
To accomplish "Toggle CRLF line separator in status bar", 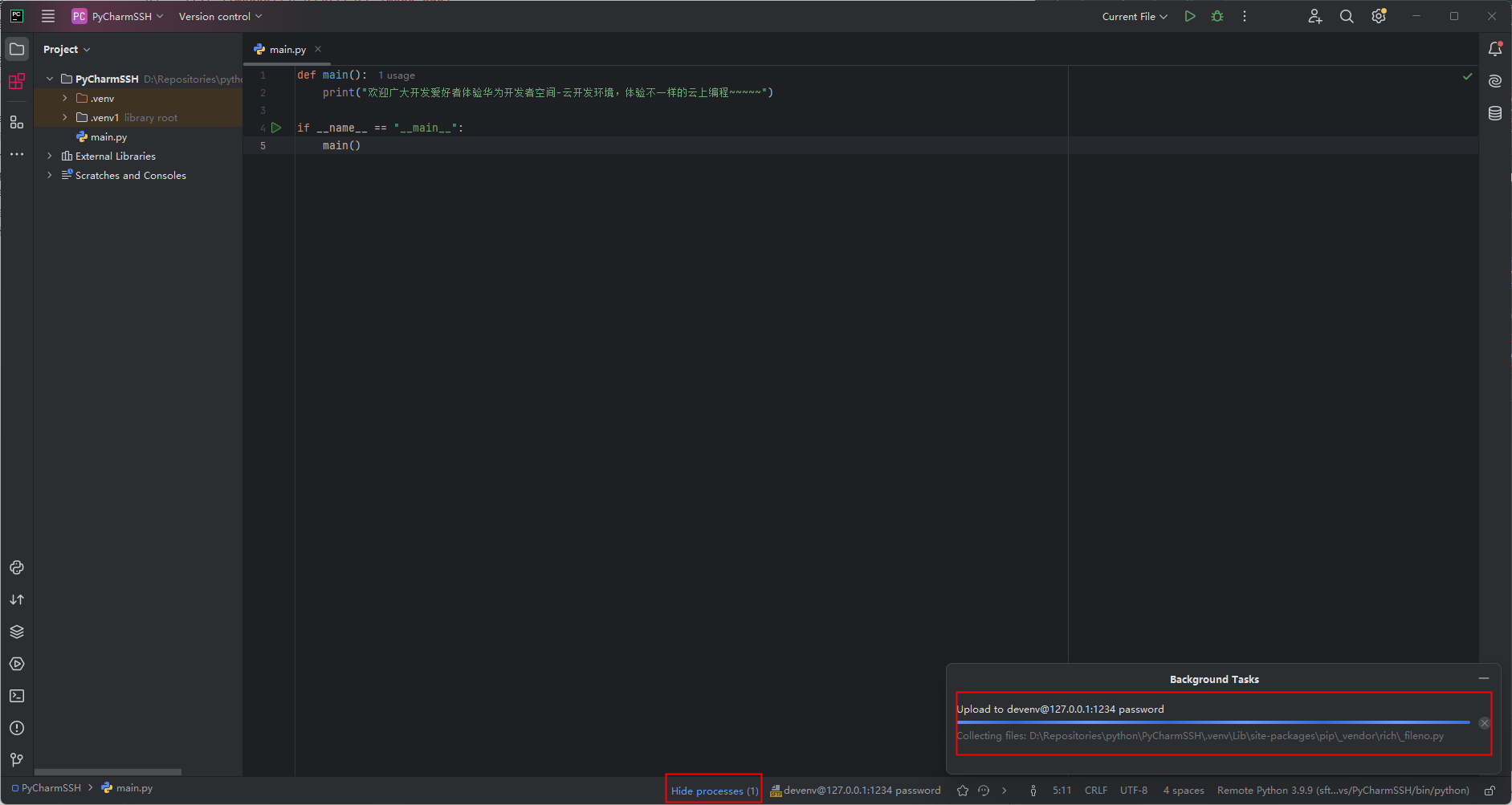I will 1096,790.
